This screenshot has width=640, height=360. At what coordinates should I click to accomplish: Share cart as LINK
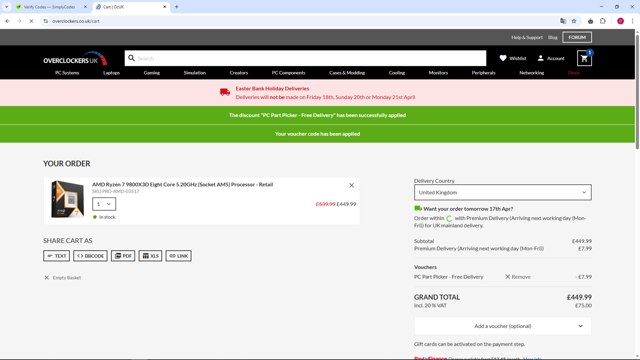click(178, 256)
